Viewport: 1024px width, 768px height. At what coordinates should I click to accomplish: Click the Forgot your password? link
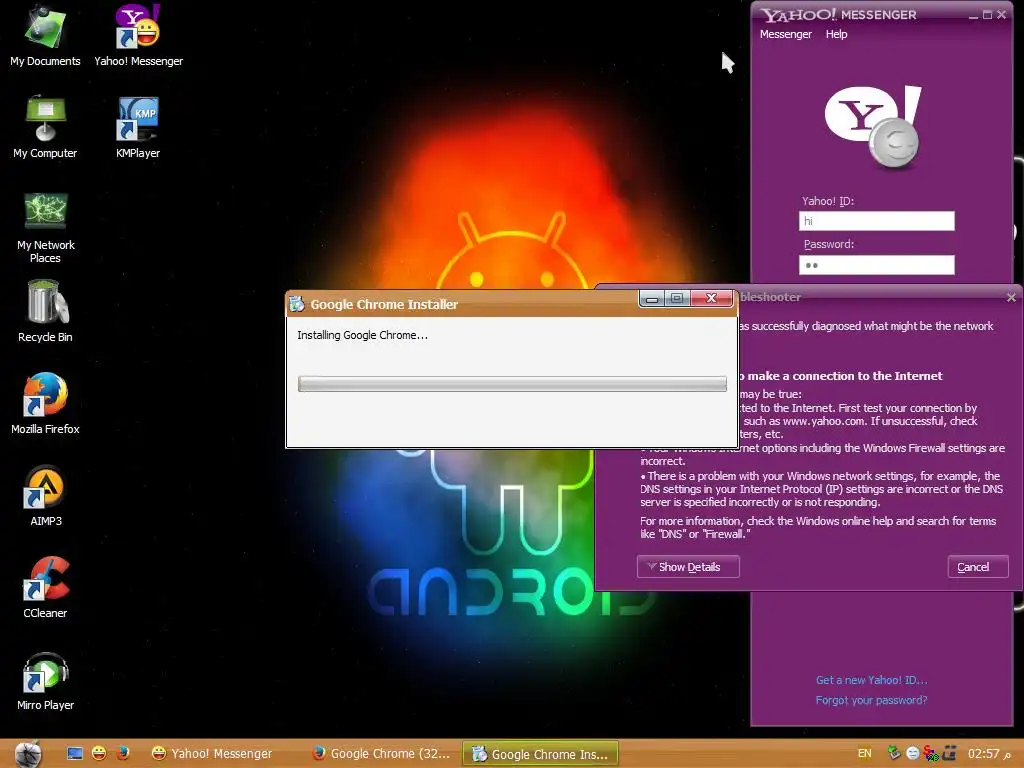(871, 700)
